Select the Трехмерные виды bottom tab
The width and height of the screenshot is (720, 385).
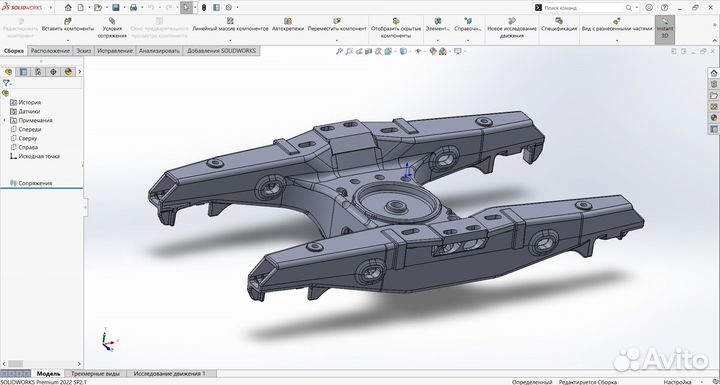[x=96, y=374]
